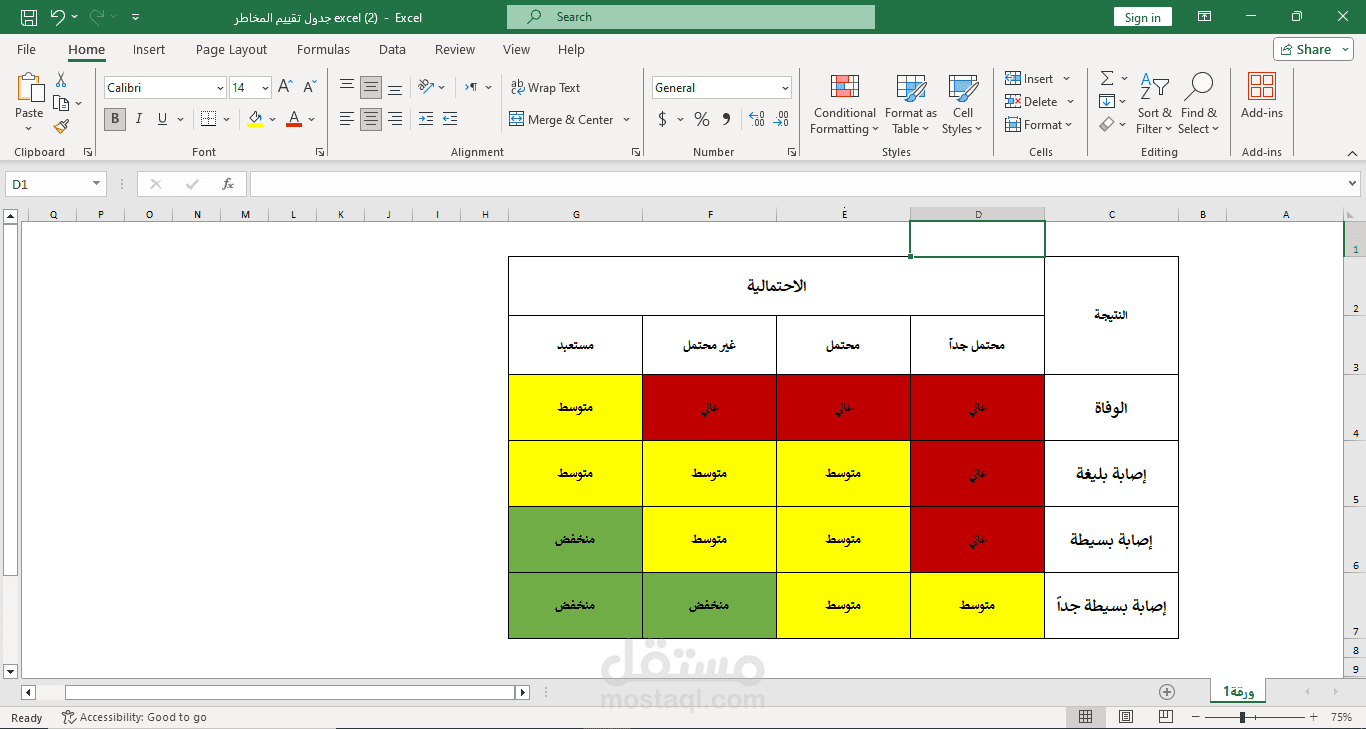Switch to the Review tab
The height and width of the screenshot is (729, 1366).
click(455, 49)
